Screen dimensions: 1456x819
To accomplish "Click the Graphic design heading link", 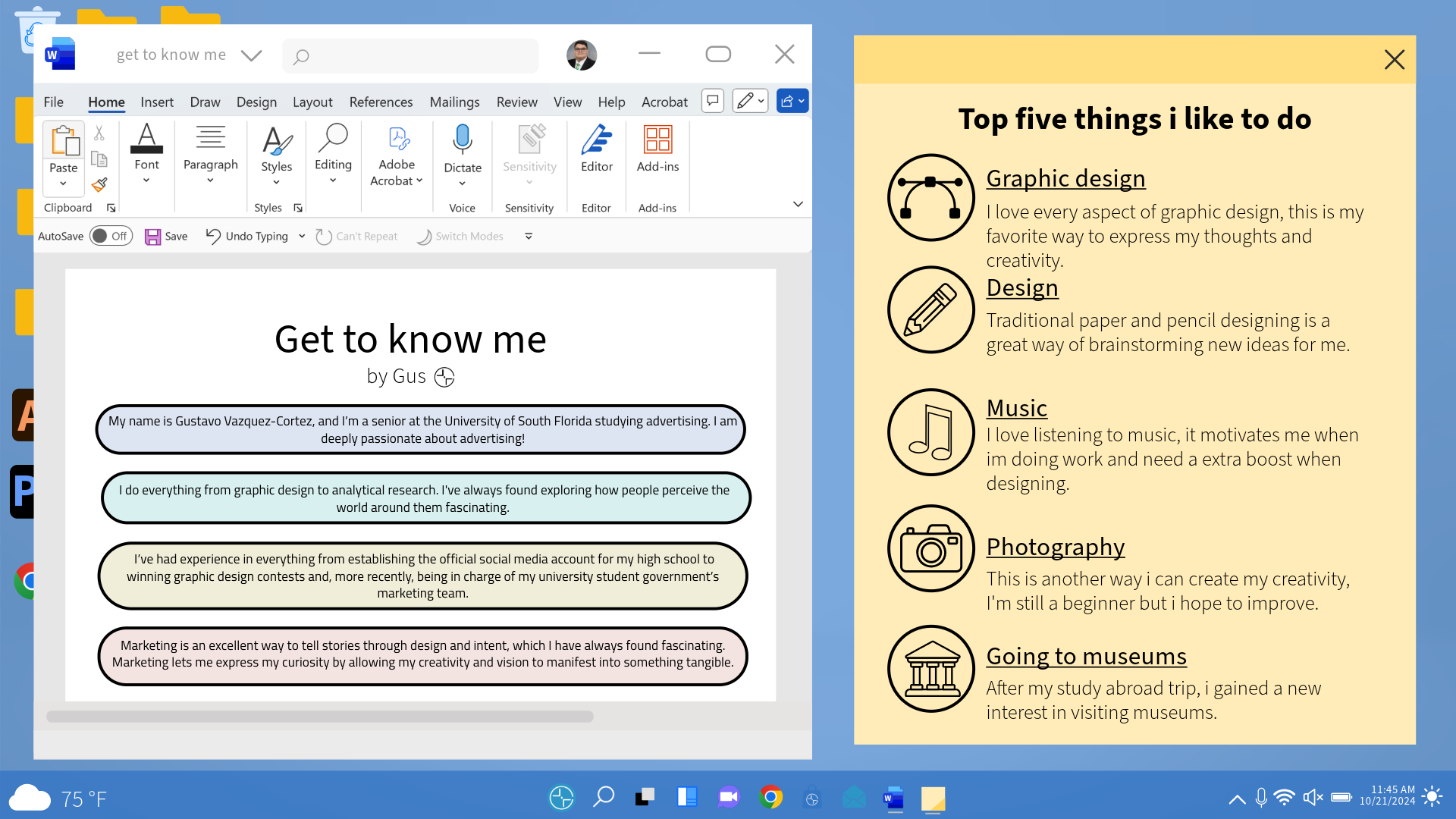I will pyautogui.click(x=1065, y=178).
